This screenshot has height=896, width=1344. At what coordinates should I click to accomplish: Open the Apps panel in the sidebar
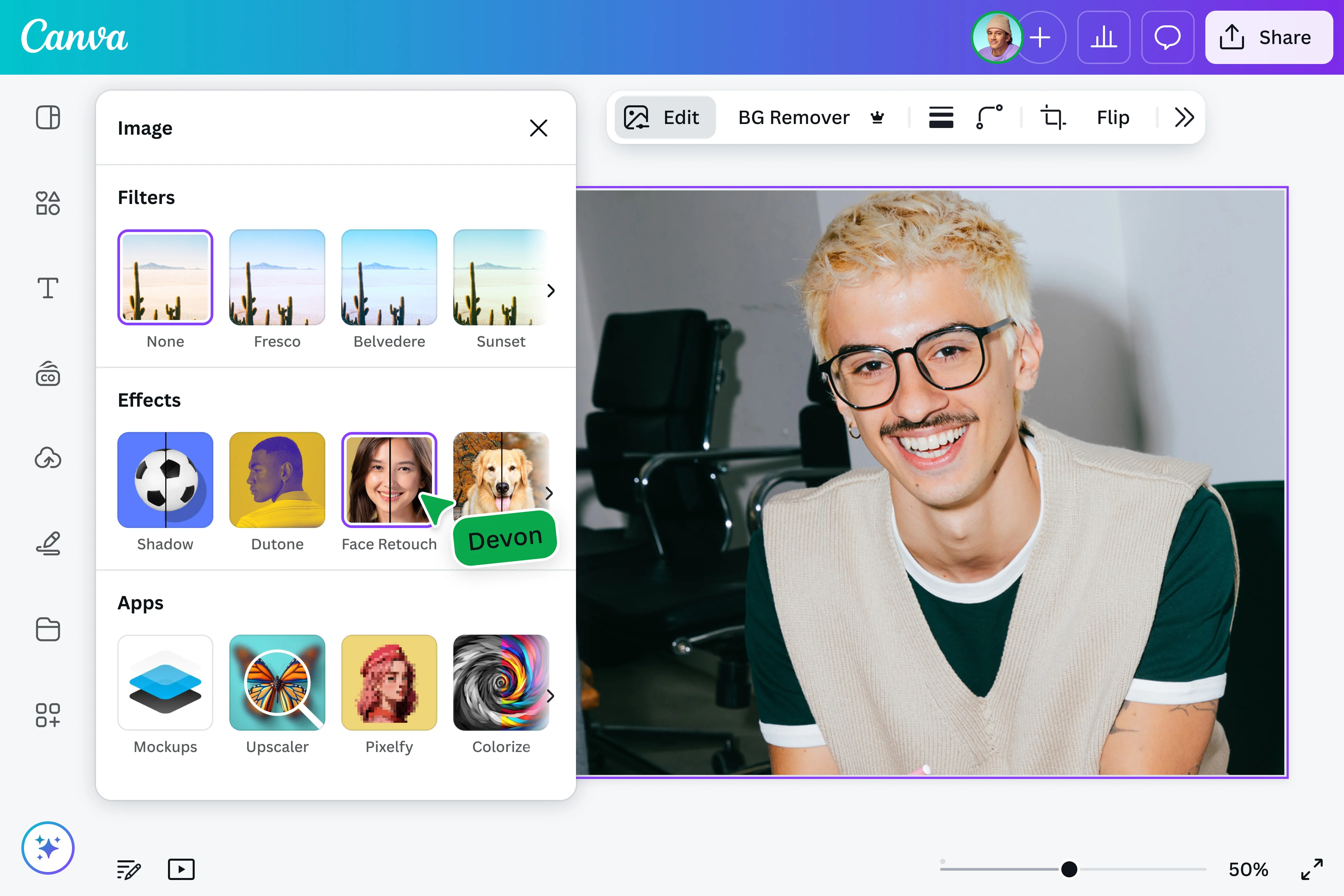[x=47, y=715]
